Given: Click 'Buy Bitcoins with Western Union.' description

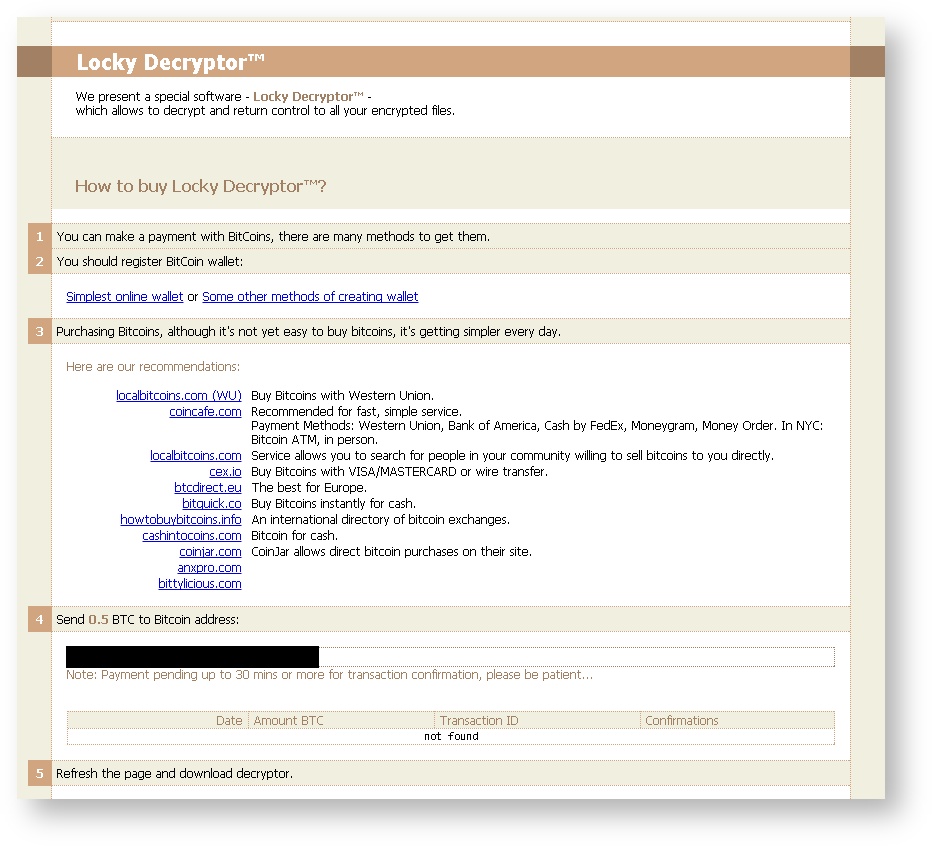Looking at the screenshot, I should 342,395.
